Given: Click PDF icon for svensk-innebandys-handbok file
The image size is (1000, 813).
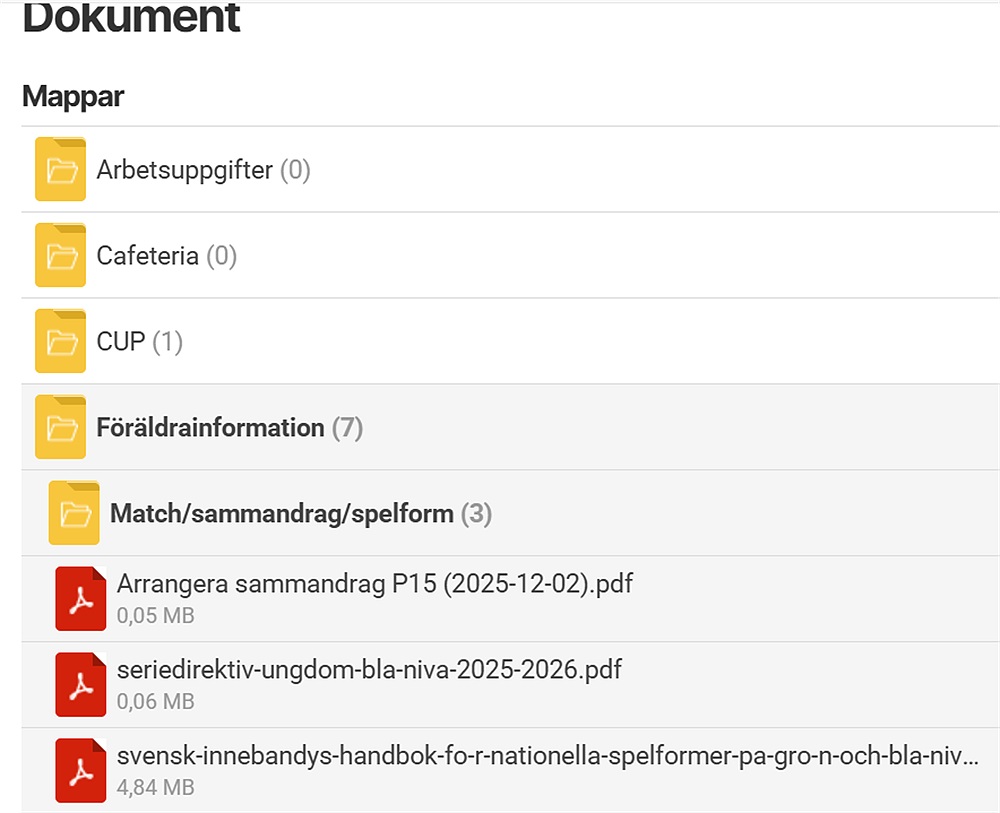Looking at the screenshot, I should click(81, 771).
